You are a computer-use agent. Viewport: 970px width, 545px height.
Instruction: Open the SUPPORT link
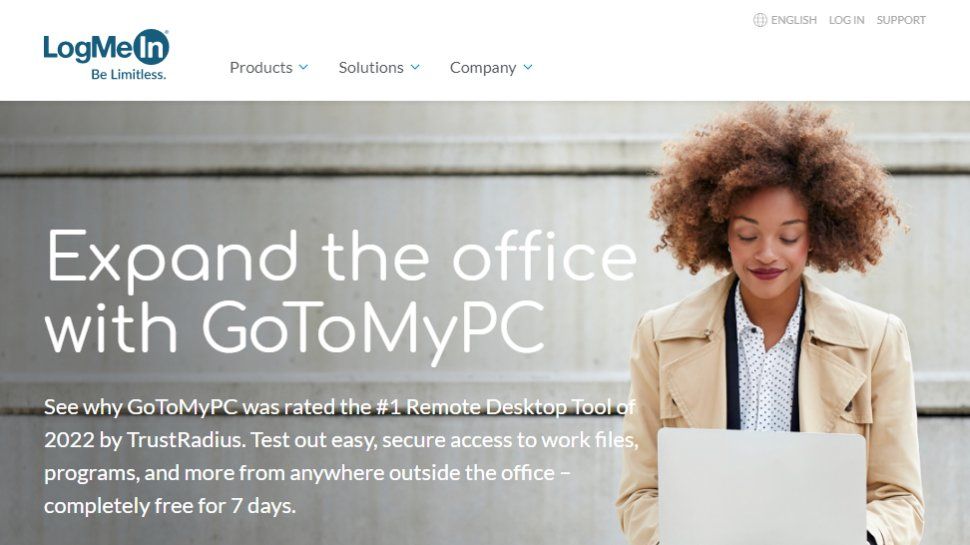coord(901,20)
